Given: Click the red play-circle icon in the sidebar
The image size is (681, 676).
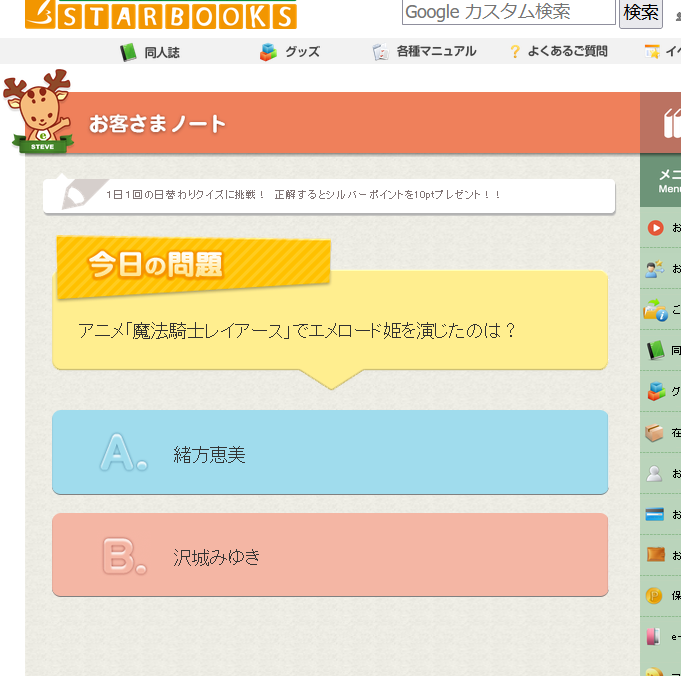Looking at the screenshot, I should (655, 228).
